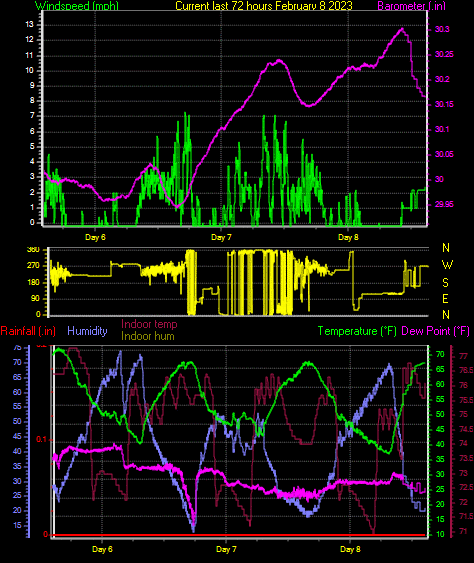Image resolution: width=474 pixels, height=563 pixels.
Task: Click the 30.3 barometer axis value
Action: (x=442, y=29)
